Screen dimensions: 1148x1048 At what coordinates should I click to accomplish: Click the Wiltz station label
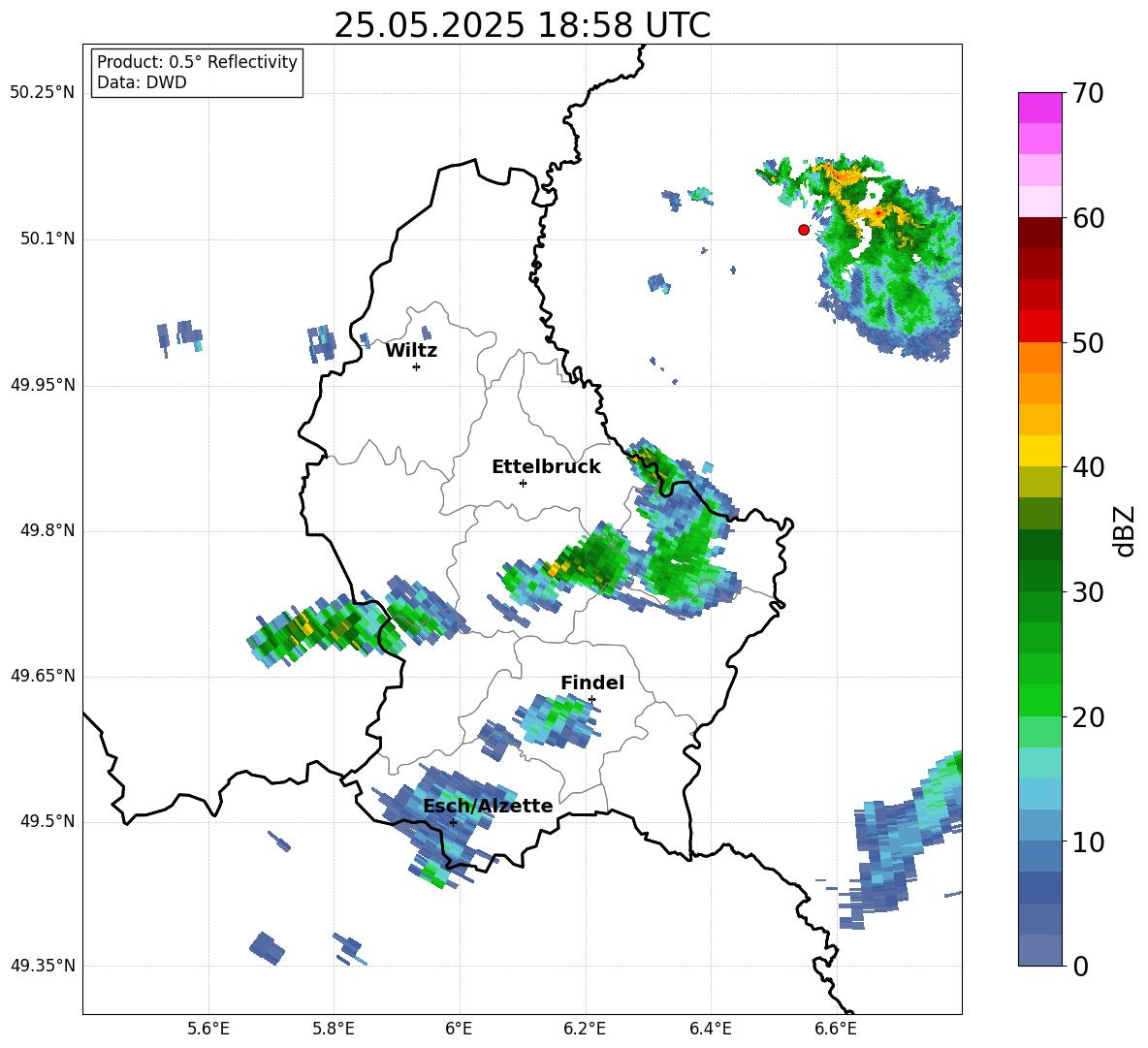coord(411,351)
